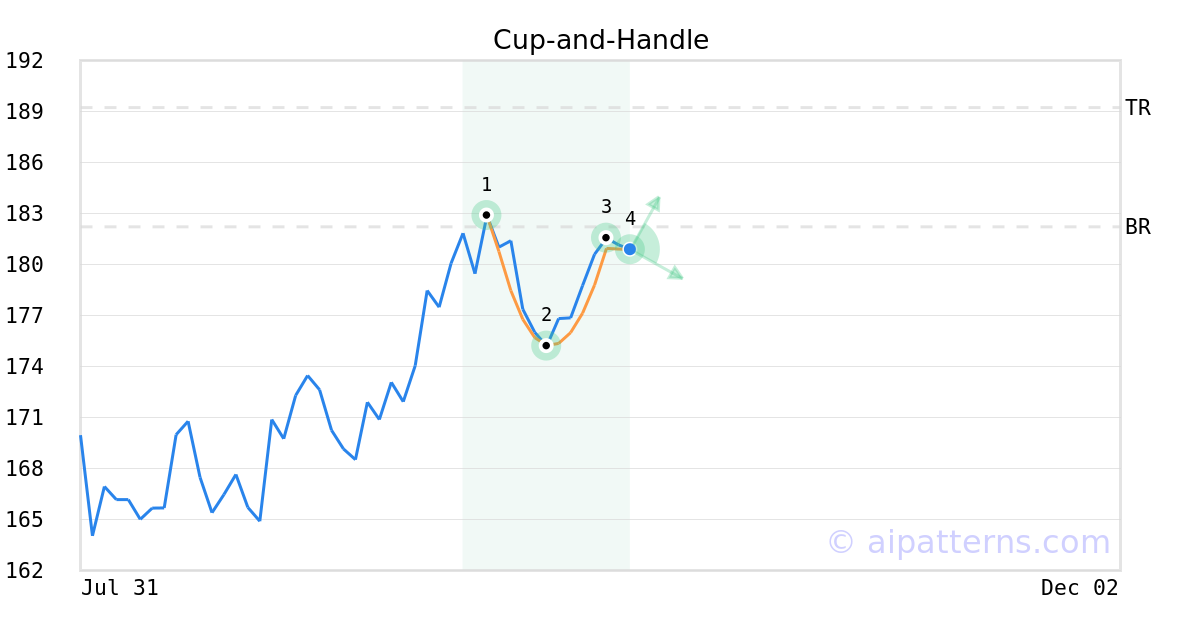Click the 192 price axis label
Viewport: 1200px width, 630px height.
pyautogui.click(x=25, y=61)
